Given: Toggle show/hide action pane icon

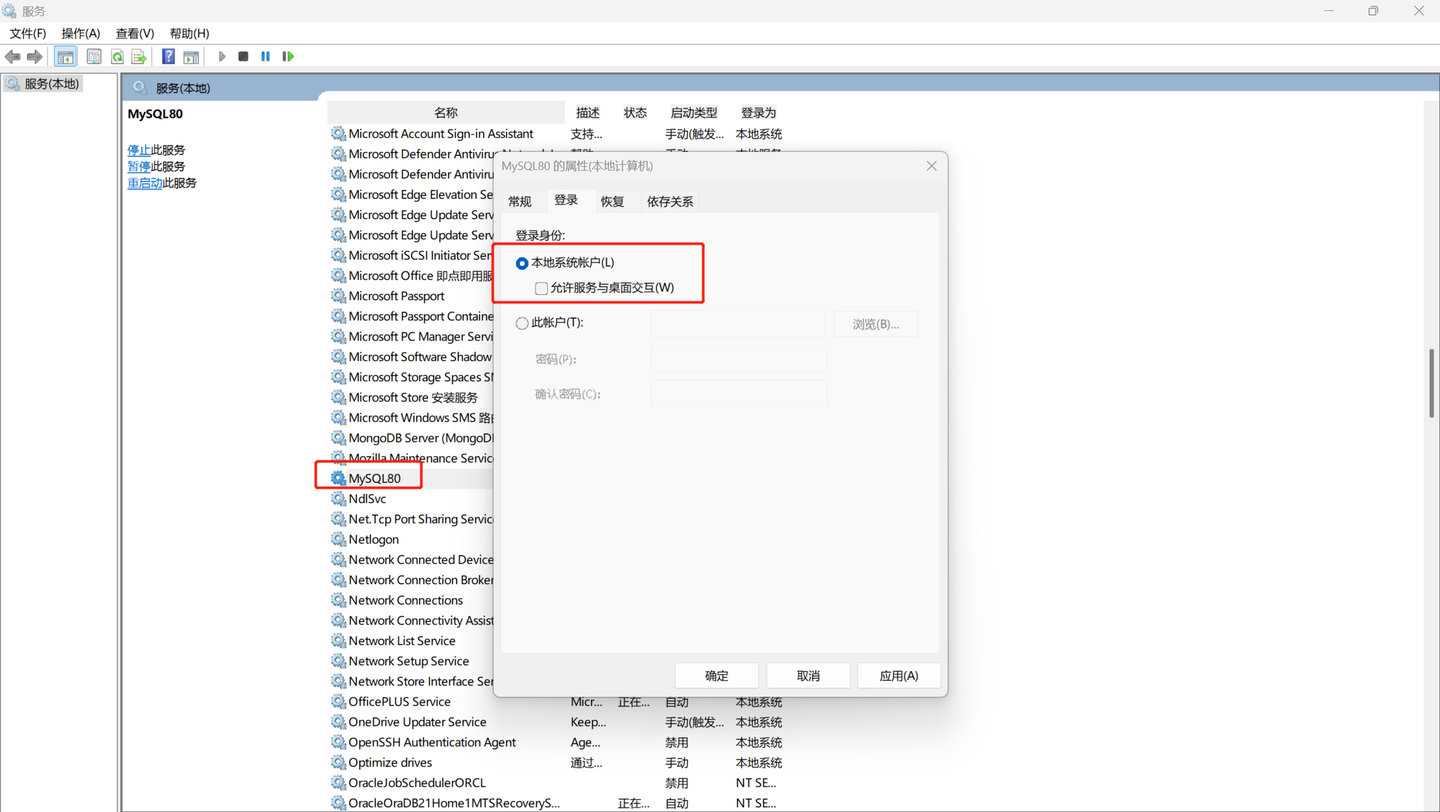Looking at the screenshot, I should point(191,57).
